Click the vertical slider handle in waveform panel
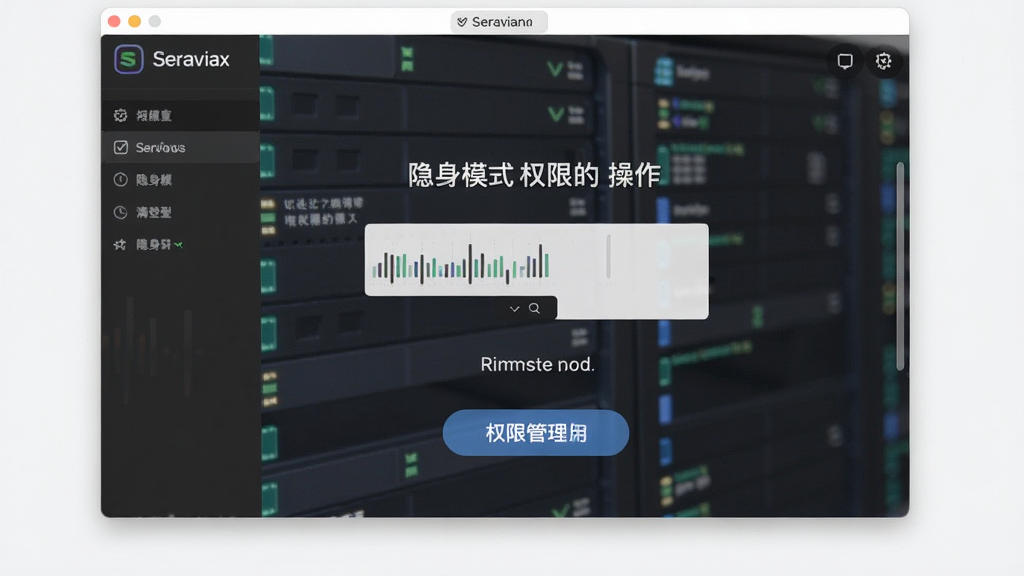The height and width of the screenshot is (576, 1024). 608,257
